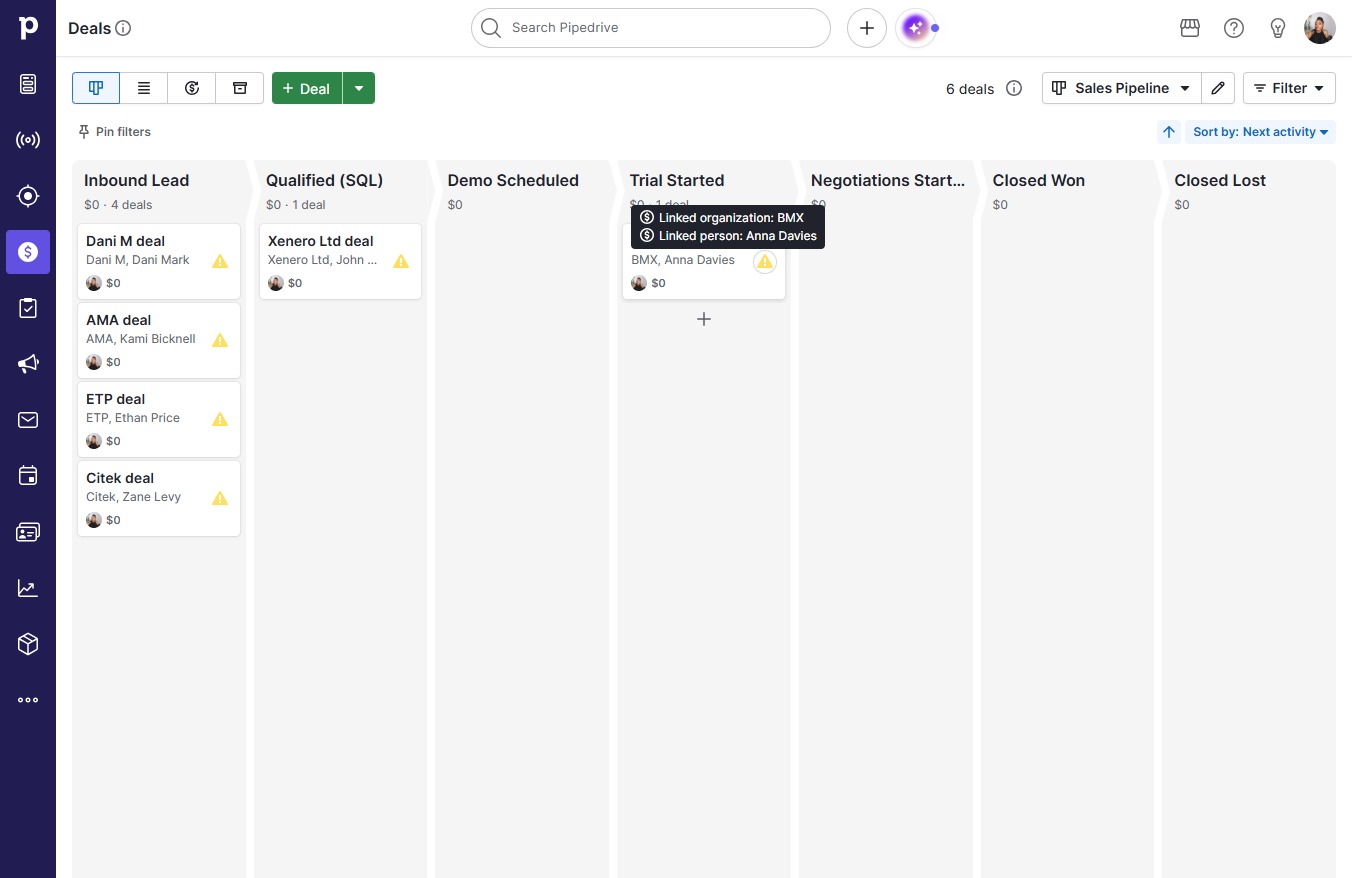Image resolution: width=1352 pixels, height=878 pixels.
Task: Click "ETP, Ethan Price" text
Action: [x=133, y=418]
